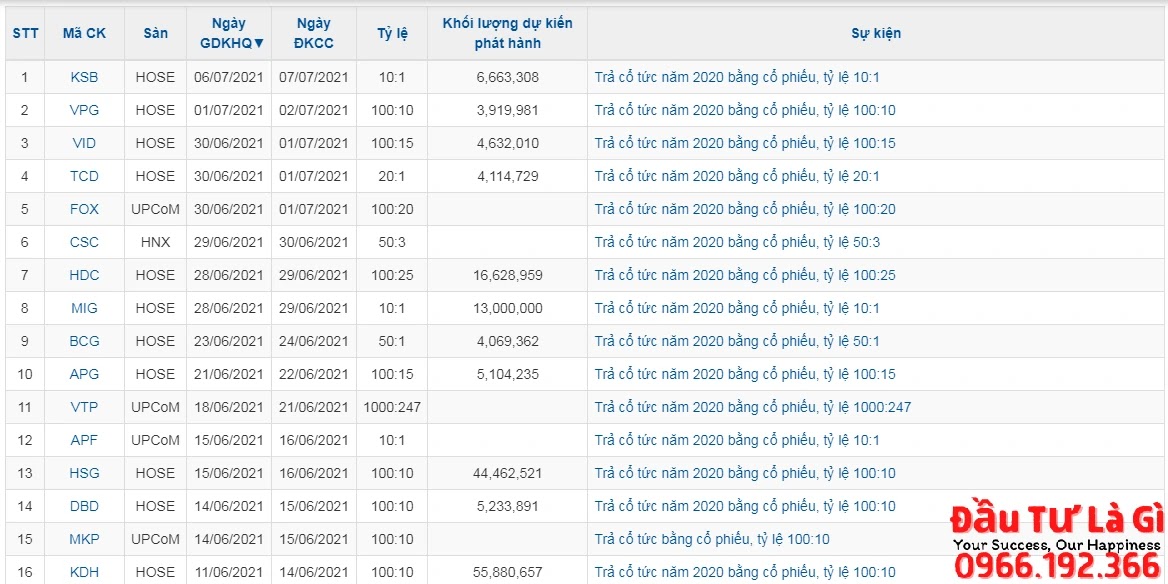1168x584 pixels.
Task: Open MKP dividend event link
Action: coord(711,539)
